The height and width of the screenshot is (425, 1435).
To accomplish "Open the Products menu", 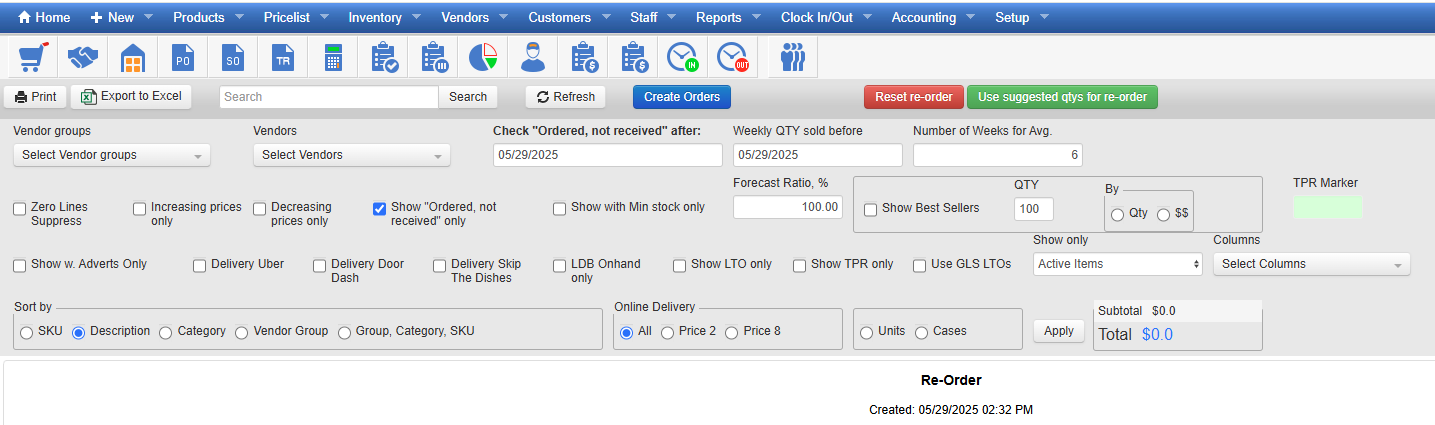I will tap(207, 17).
